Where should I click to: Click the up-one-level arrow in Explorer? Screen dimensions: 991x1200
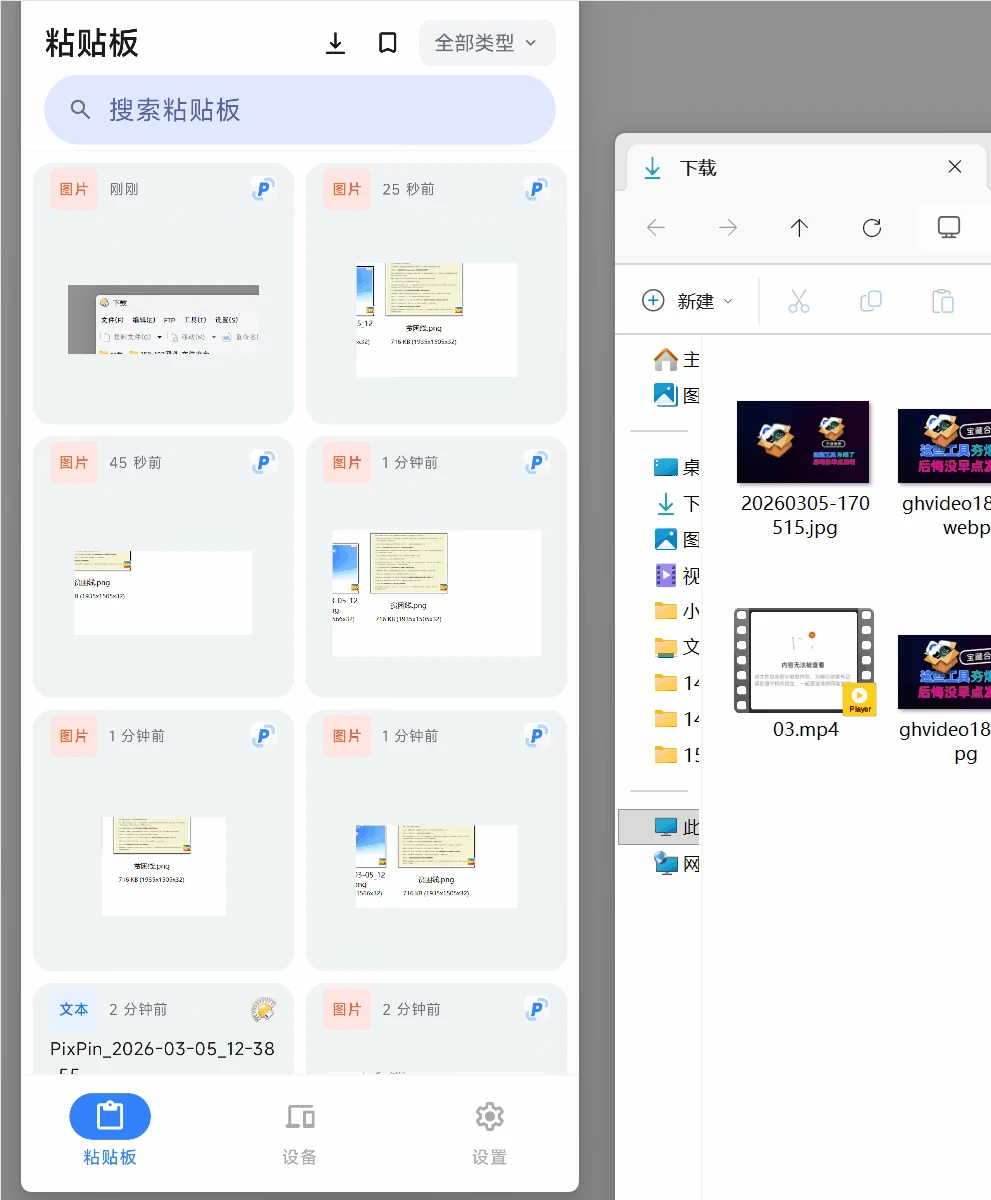tap(799, 228)
